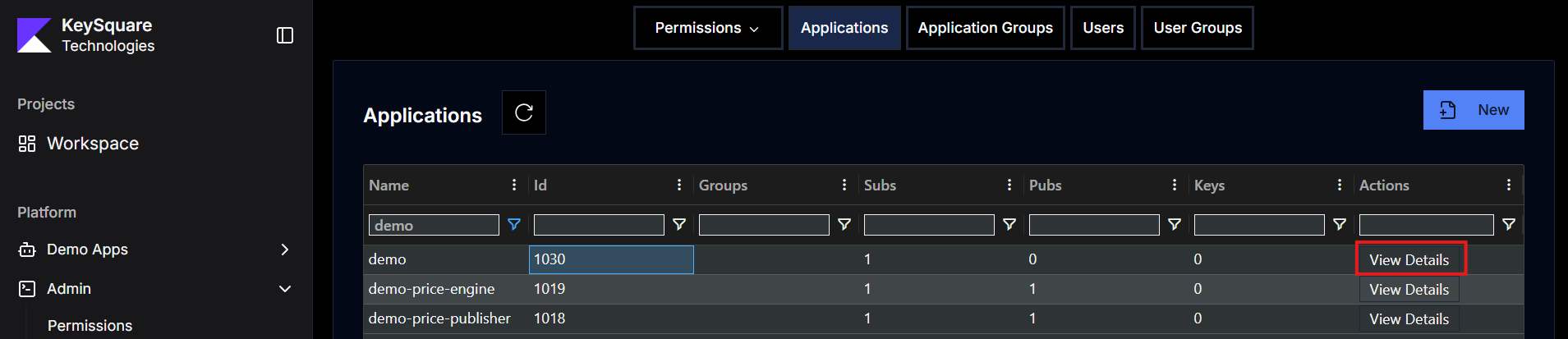Switch to the Application Groups tab
The width and height of the screenshot is (1568, 339).
(x=985, y=28)
